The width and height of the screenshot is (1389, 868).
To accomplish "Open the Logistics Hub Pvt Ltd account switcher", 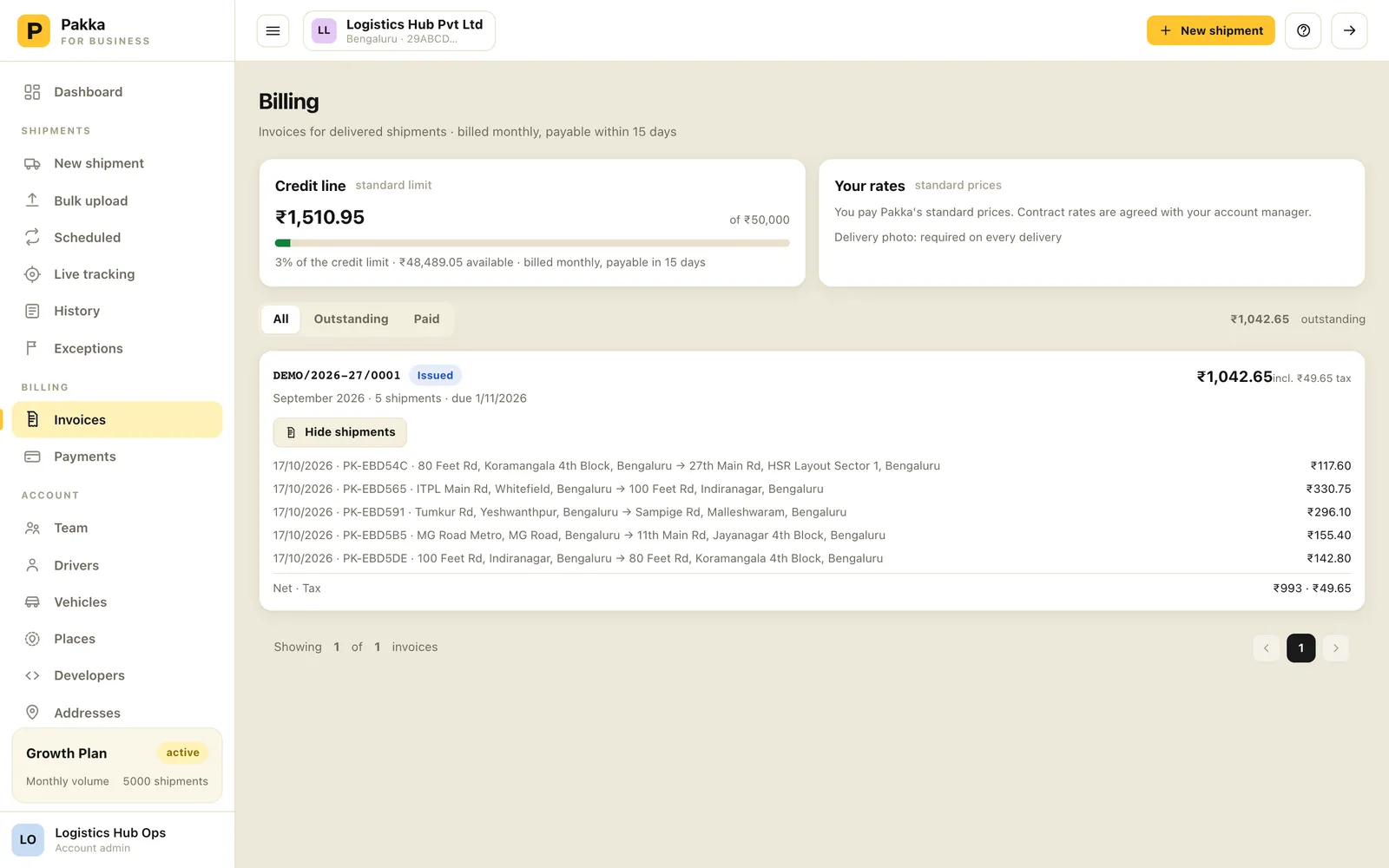I will click(x=399, y=31).
